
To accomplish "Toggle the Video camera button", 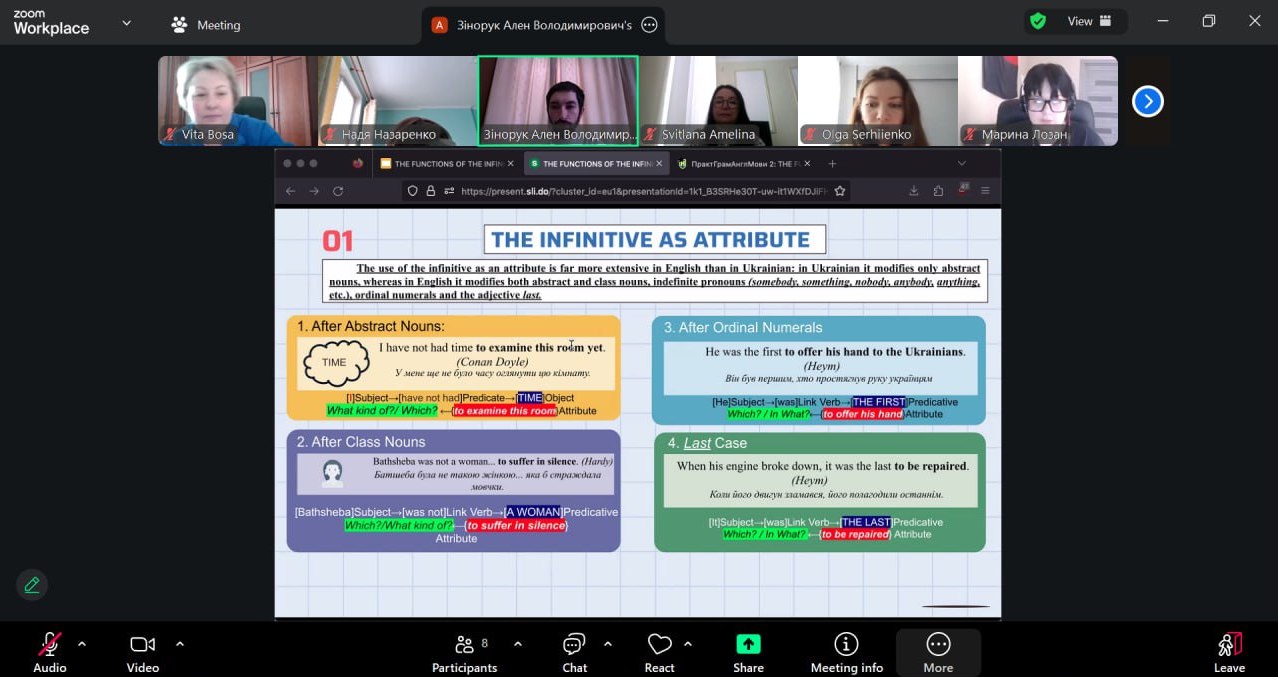I will click(x=143, y=652).
